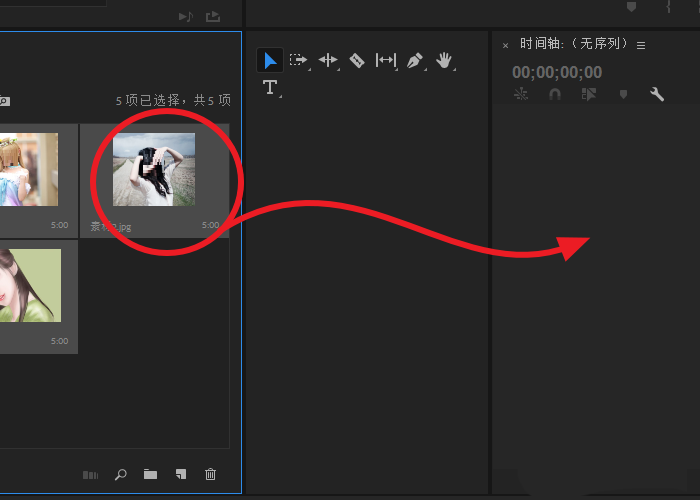Open the timeline panel hamburger menu
700x500 pixels.
(641, 45)
